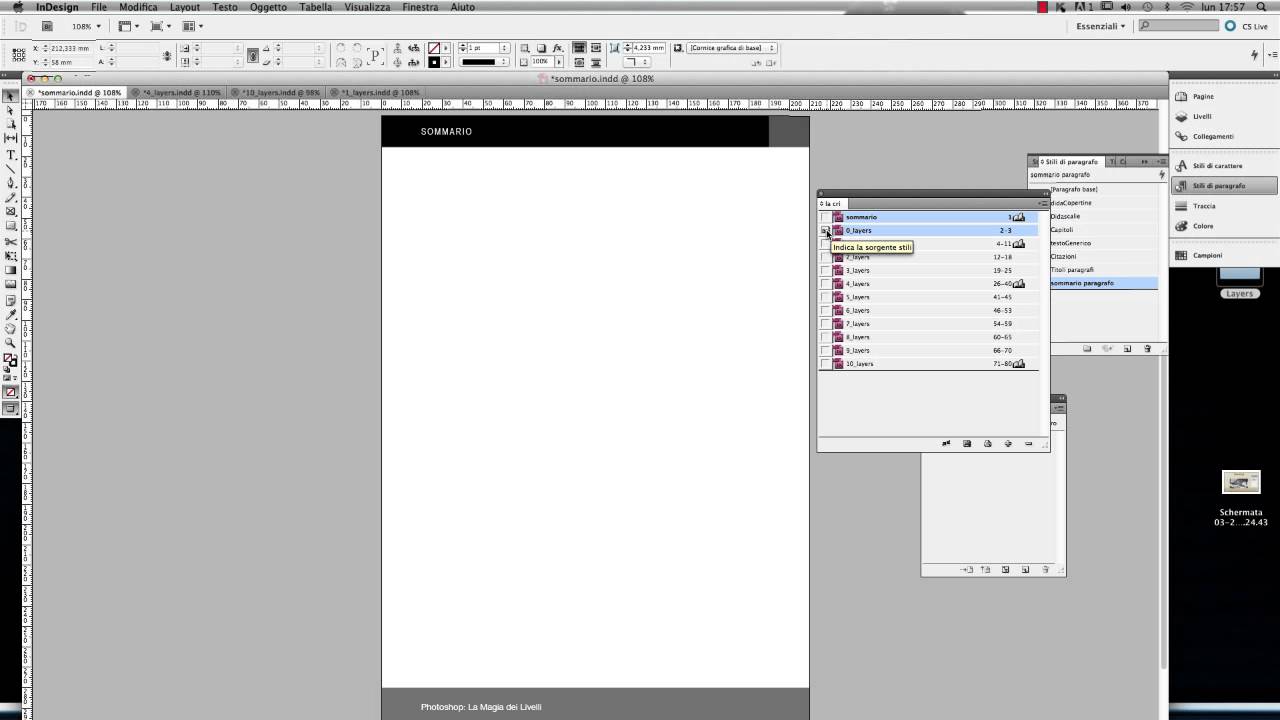Select the Note tool
Screen dimensions: 1280x720
[x=11, y=299]
